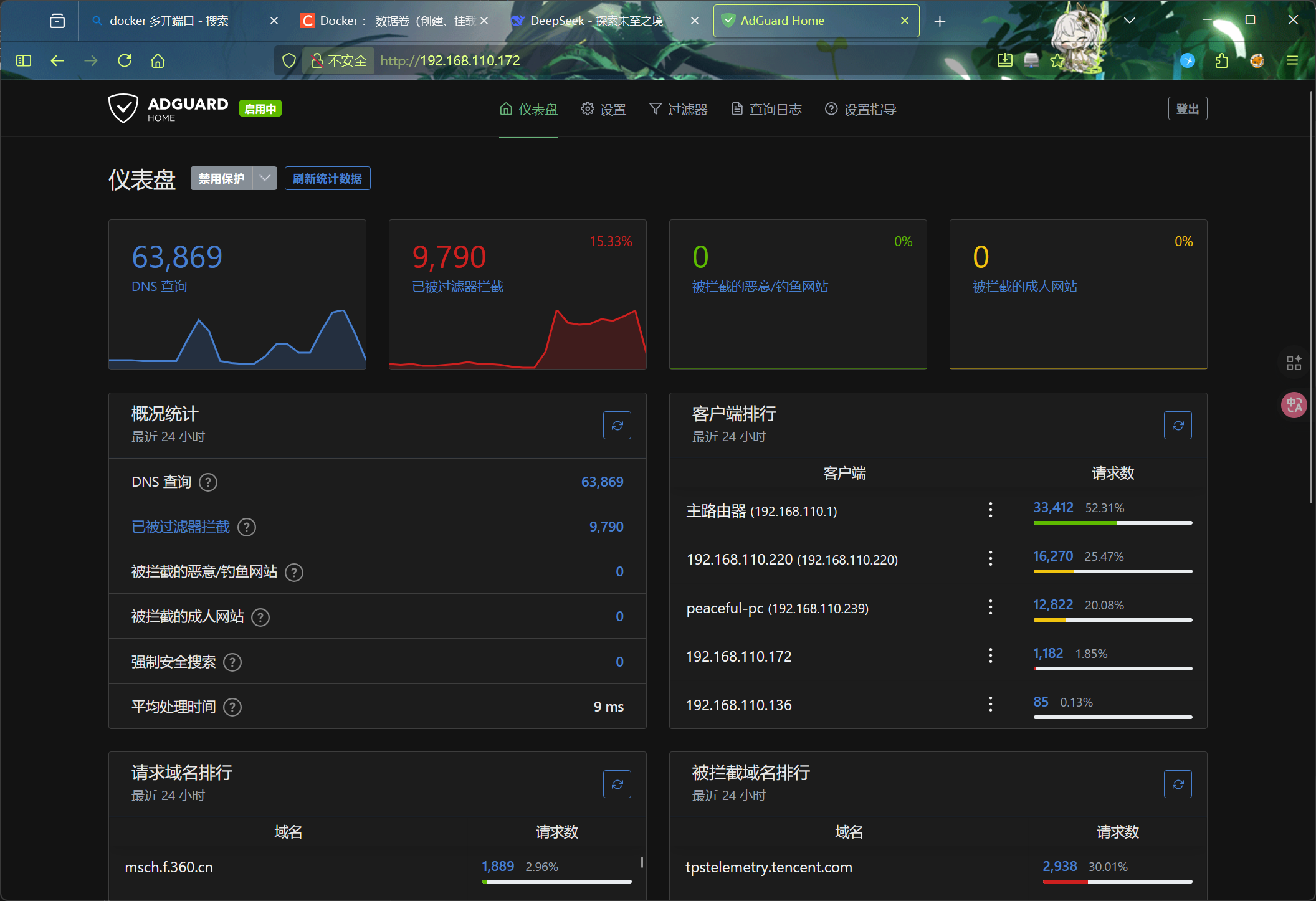
Task: Click help icon next to DNS 查询
Action: [x=208, y=482]
